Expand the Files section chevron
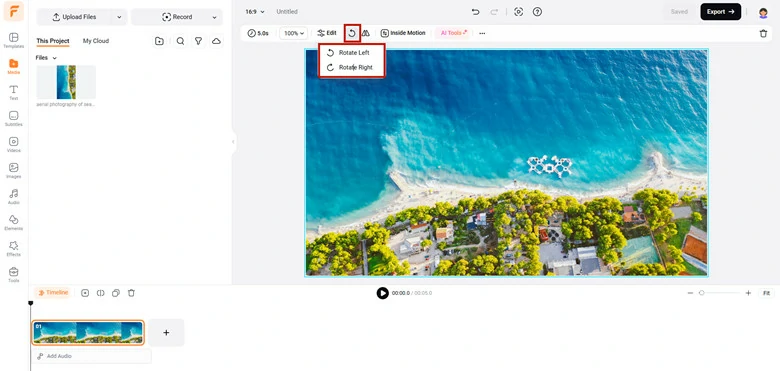Image resolution: width=780 pixels, height=371 pixels. 54,58
